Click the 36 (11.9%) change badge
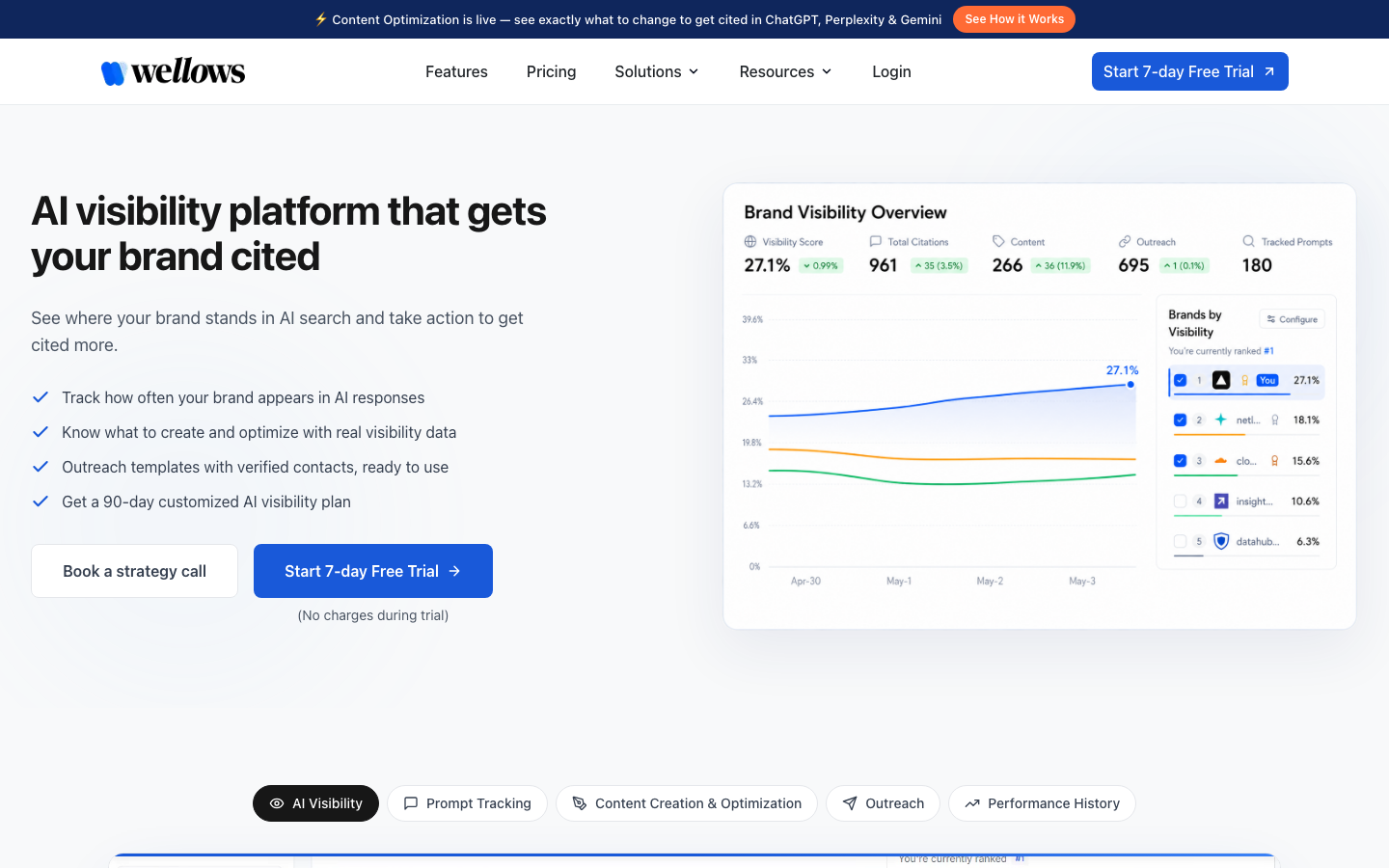Viewport: 1389px width, 868px height. [x=1060, y=265]
